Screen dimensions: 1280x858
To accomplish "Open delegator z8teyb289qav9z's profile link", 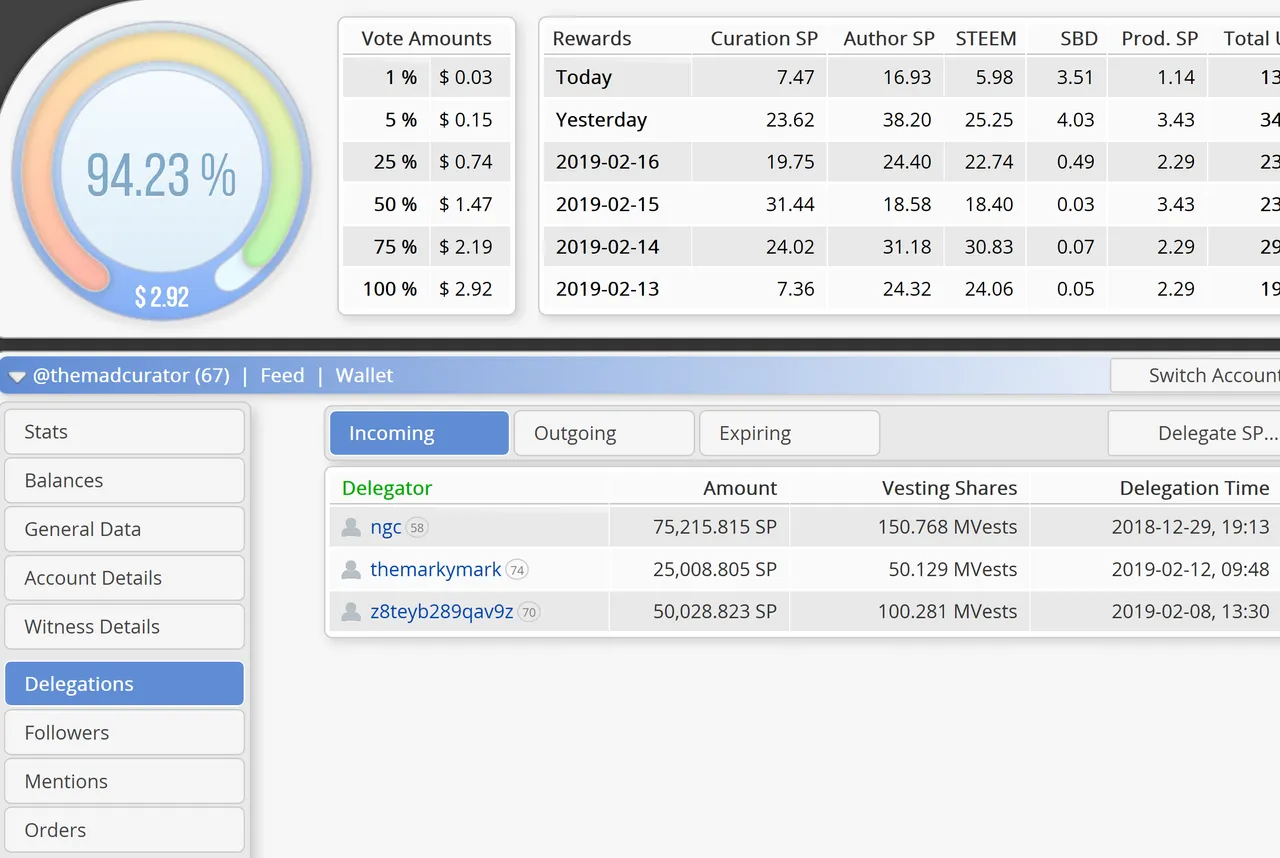I will (442, 611).
